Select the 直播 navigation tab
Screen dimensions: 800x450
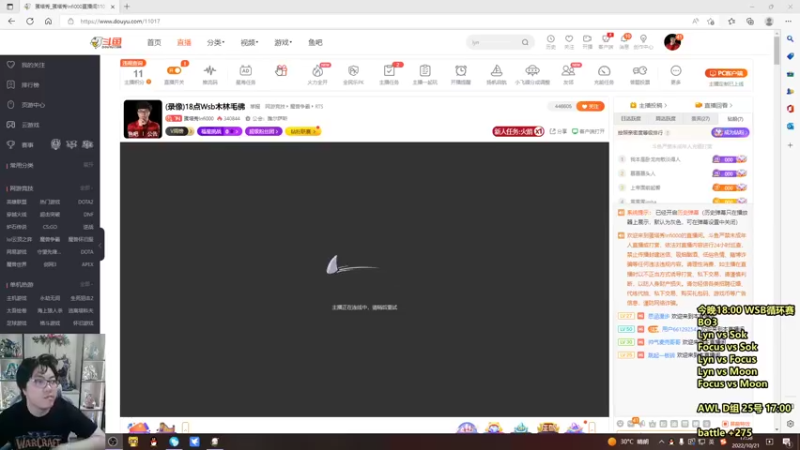184,42
